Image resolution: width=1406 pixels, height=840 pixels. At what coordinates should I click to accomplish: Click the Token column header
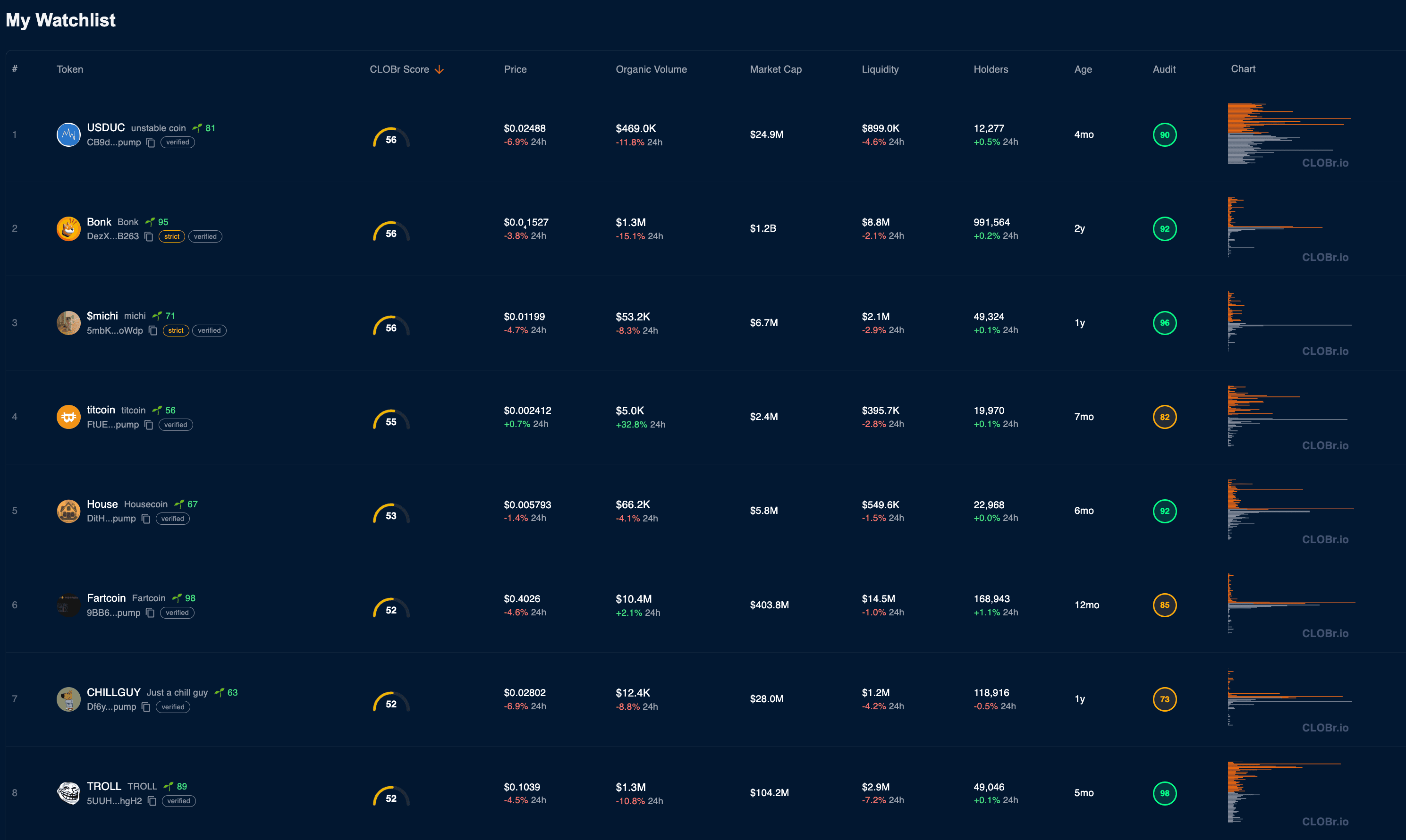(x=70, y=69)
